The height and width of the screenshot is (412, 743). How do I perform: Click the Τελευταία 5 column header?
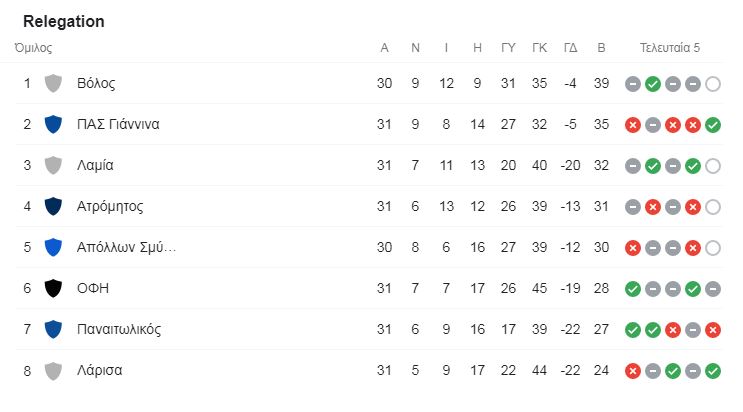(670, 48)
